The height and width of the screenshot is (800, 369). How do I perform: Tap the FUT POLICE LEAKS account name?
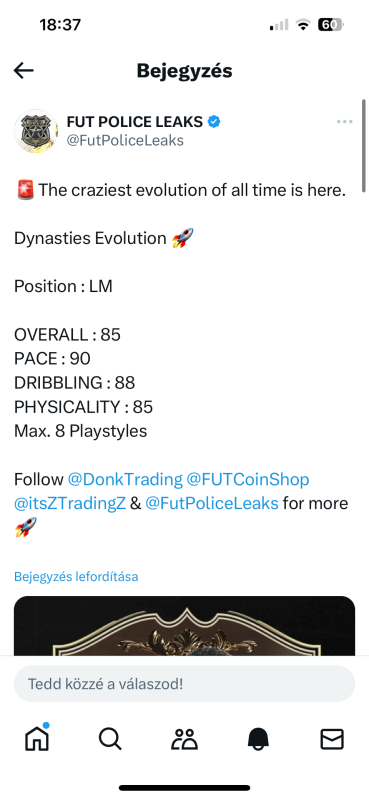(x=135, y=122)
